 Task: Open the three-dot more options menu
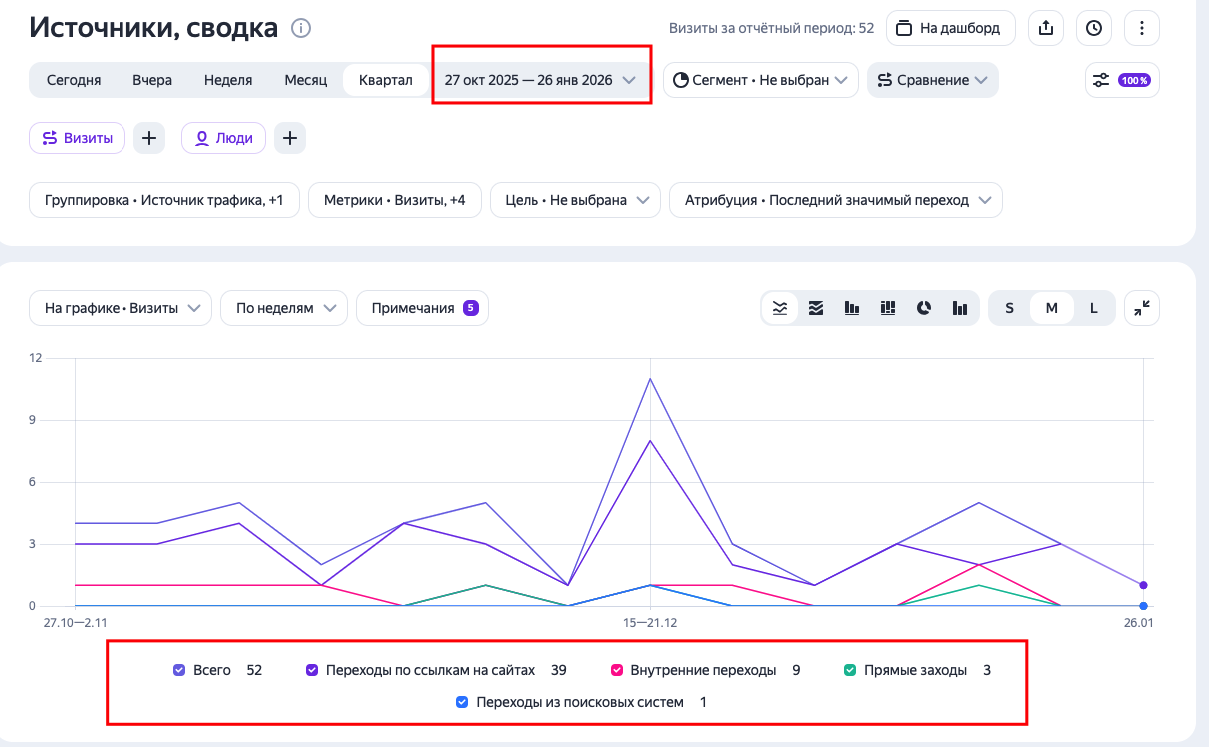(x=1142, y=28)
